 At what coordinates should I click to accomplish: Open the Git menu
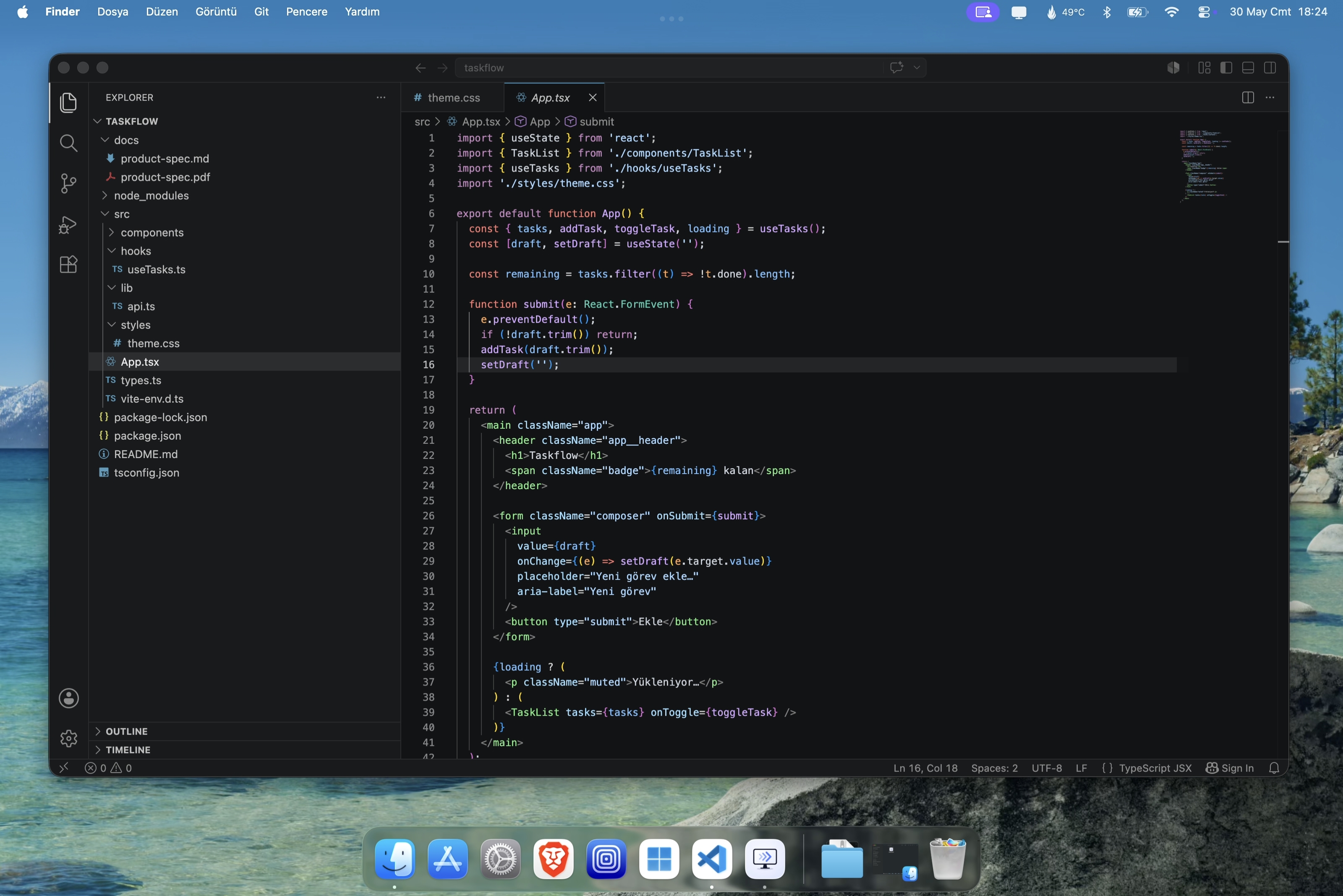click(261, 12)
